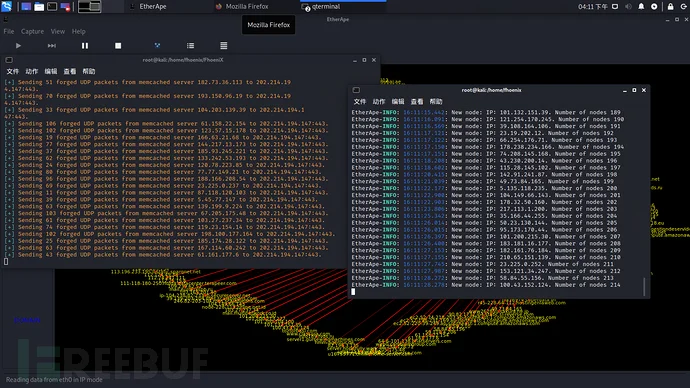Click the PhoeniX terminal title bar text

click(x=183, y=60)
